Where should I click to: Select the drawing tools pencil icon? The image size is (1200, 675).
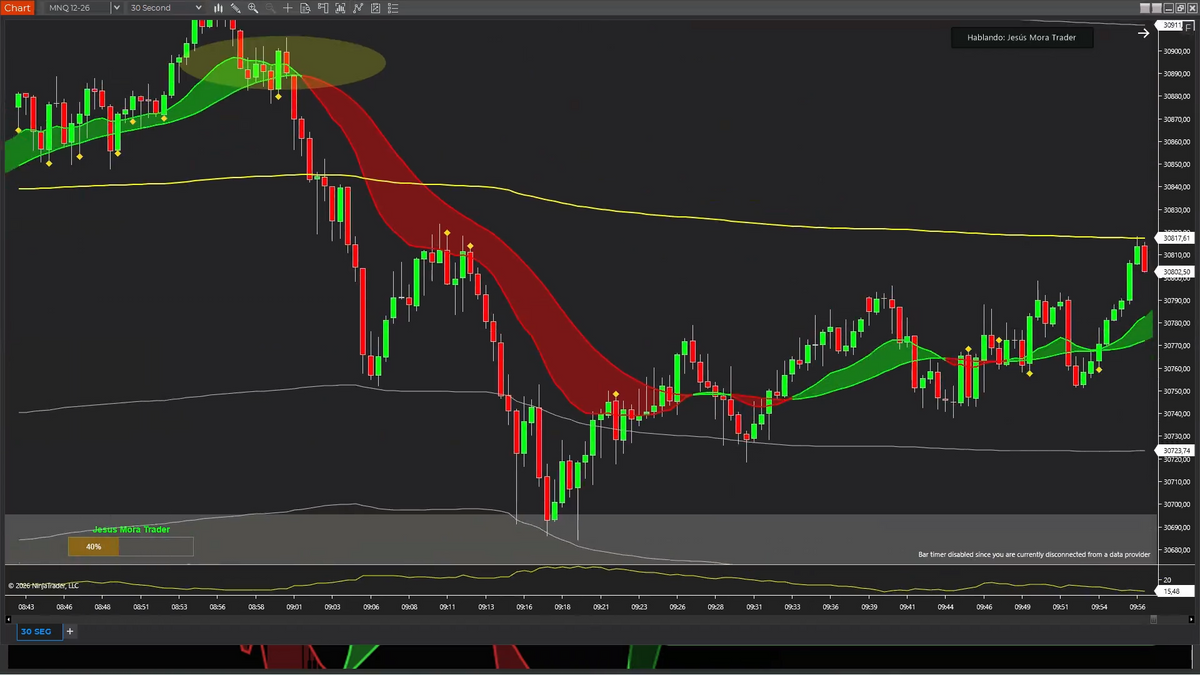pos(235,8)
